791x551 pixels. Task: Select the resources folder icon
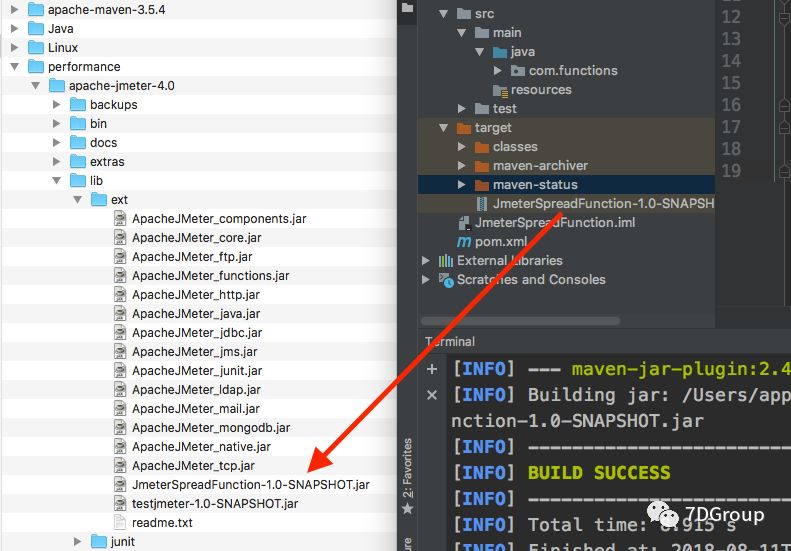pyautogui.click(x=500, y=90)
